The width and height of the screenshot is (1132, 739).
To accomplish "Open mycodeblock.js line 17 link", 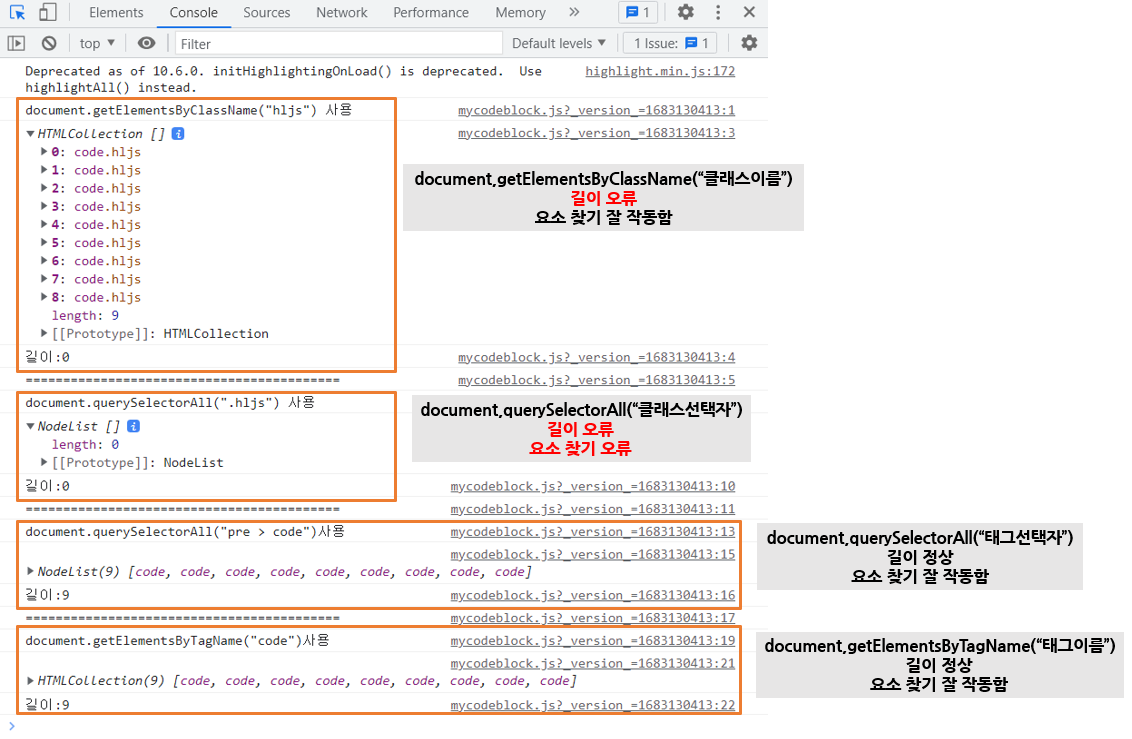I will click(x=593, y=618).
